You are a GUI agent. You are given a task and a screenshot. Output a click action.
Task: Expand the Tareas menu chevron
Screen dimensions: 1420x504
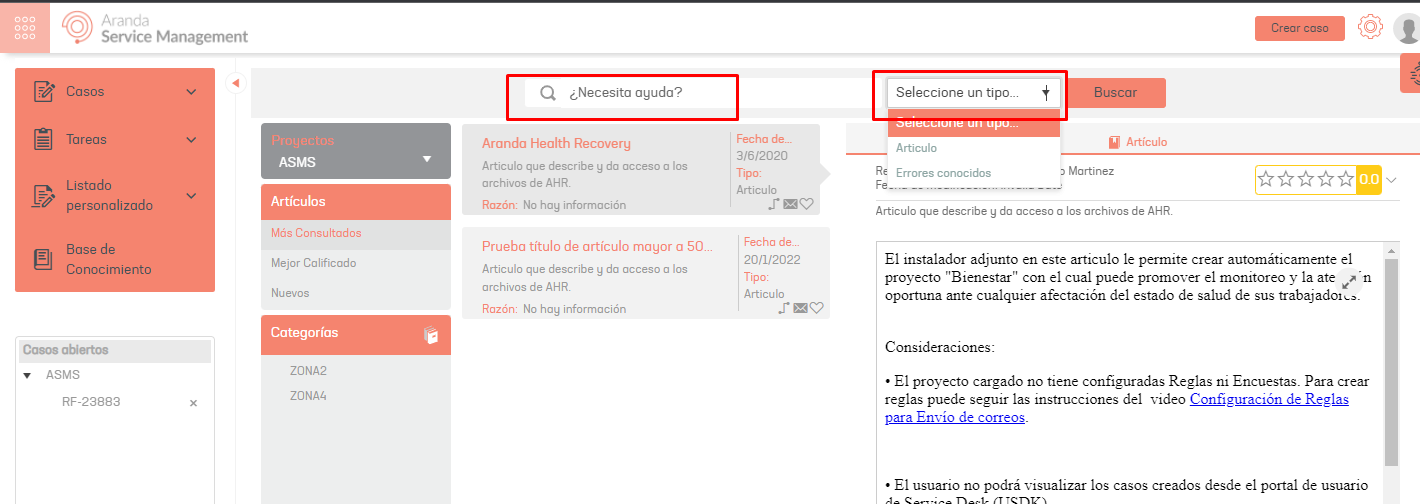click(191, 140)
